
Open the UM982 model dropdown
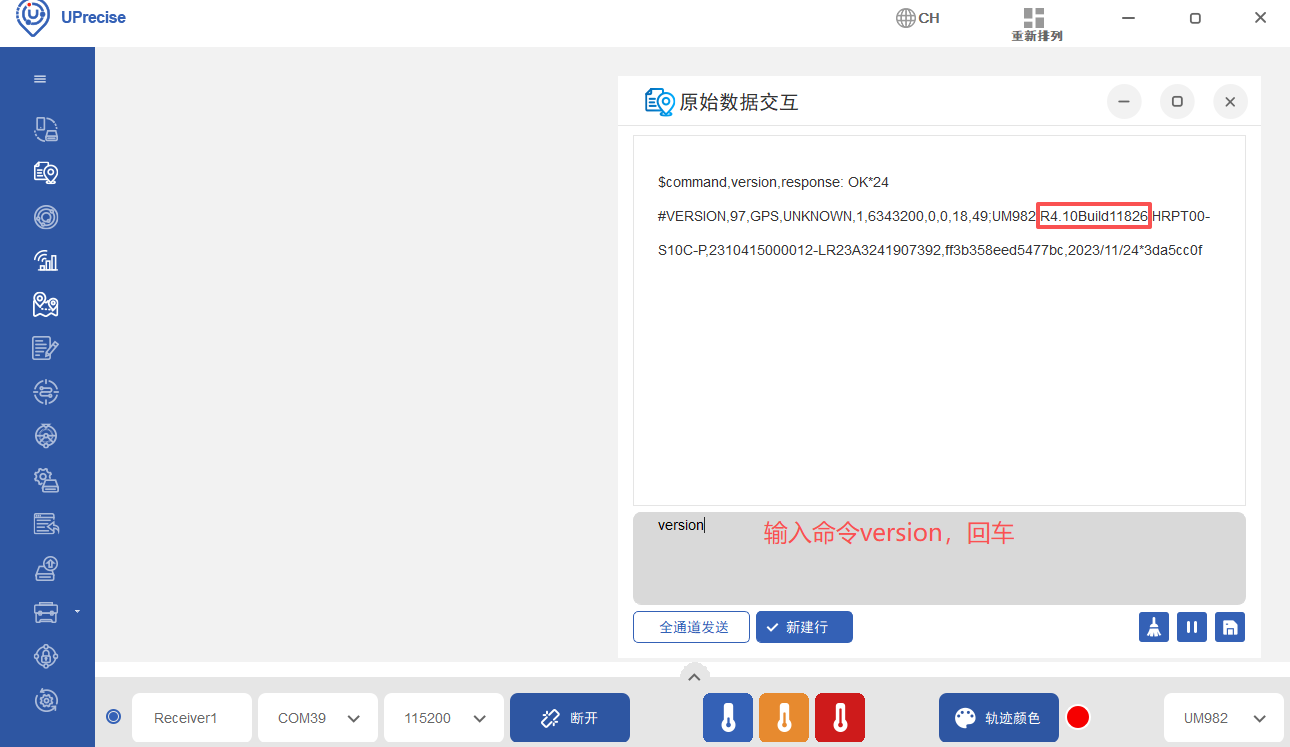pos(1224,718)
